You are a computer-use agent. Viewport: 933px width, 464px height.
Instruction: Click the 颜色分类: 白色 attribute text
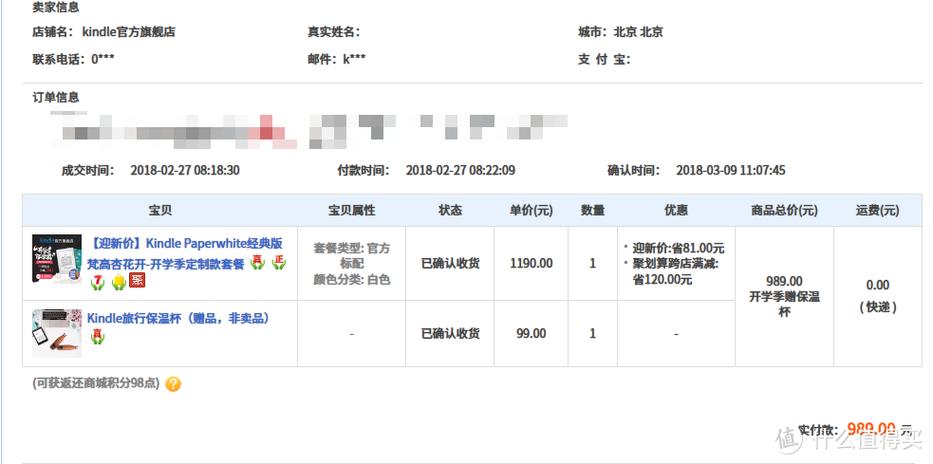[x=352, y=280]
